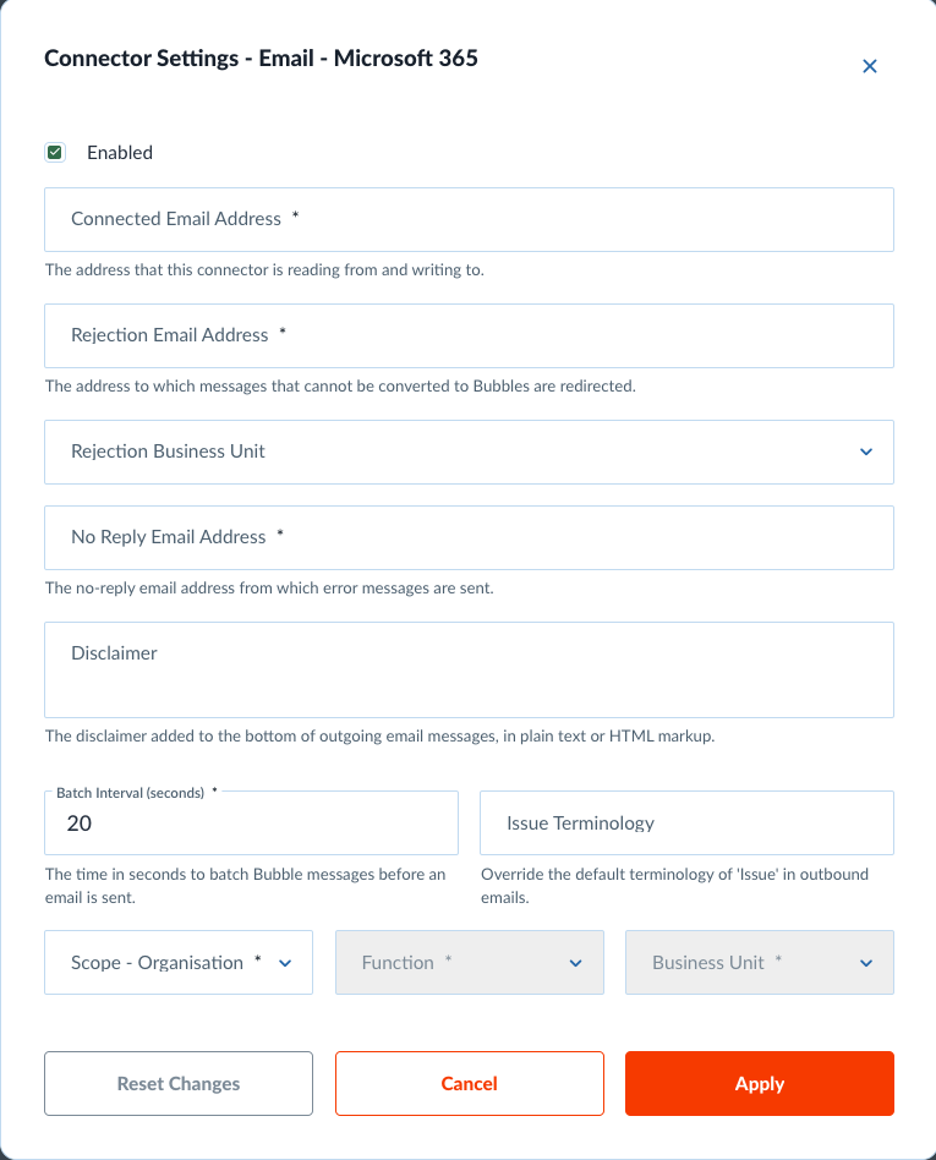Image resolution: width=936 pixels, height=1160 pixels.
Task: Open the Business Unit dropdown
Action: (x=758, y=963)
